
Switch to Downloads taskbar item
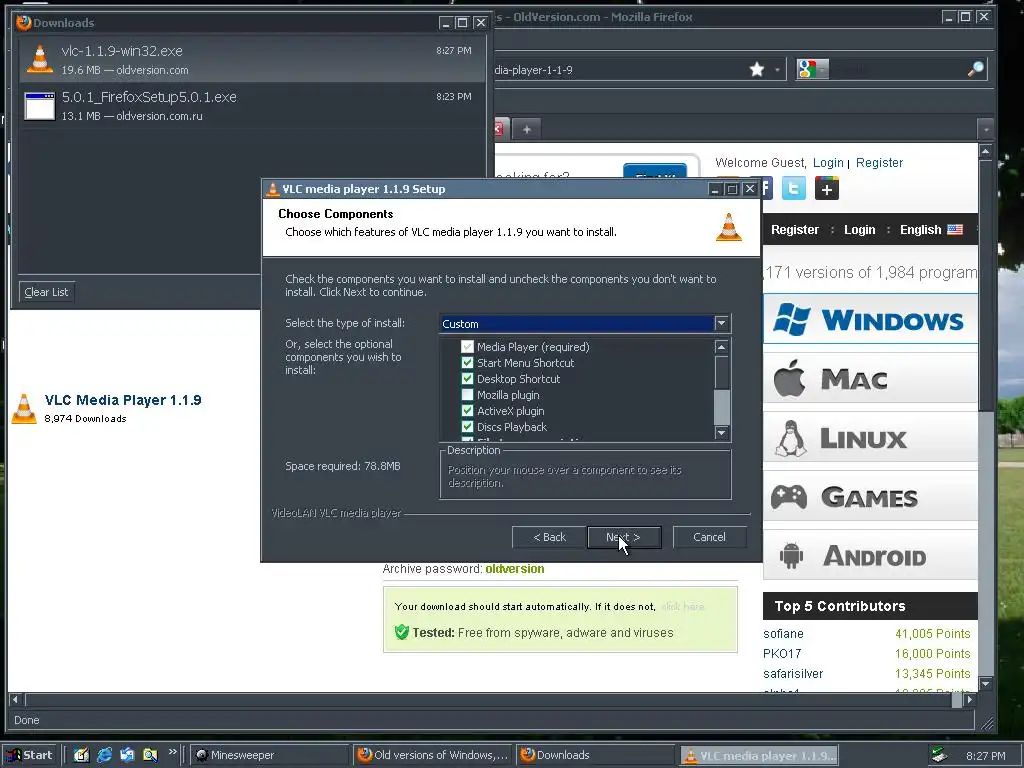(x=595, y=755)
